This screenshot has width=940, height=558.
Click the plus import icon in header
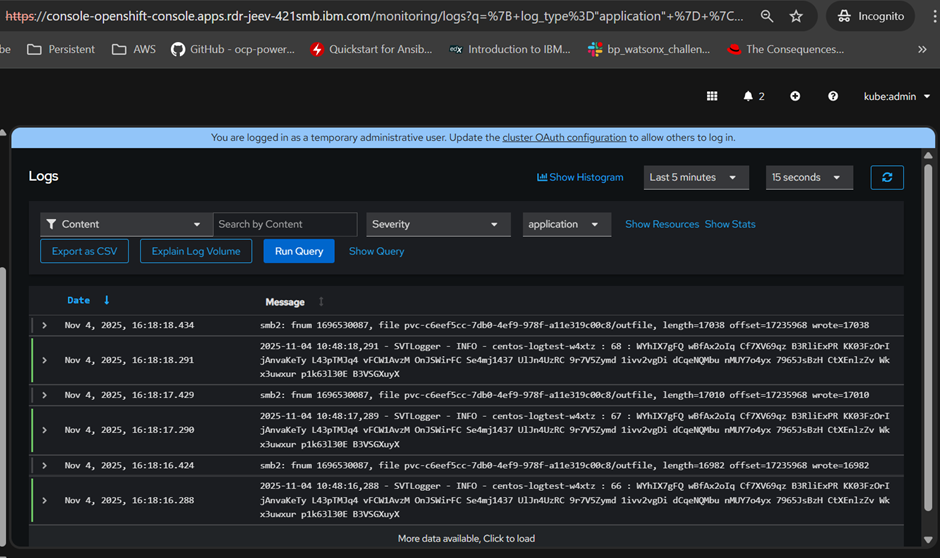(x=795, y=96)
